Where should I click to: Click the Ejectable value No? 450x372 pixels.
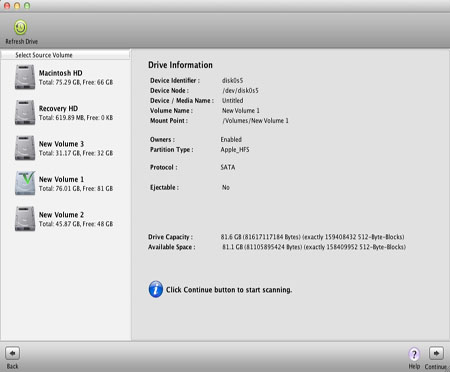point(226,187)
